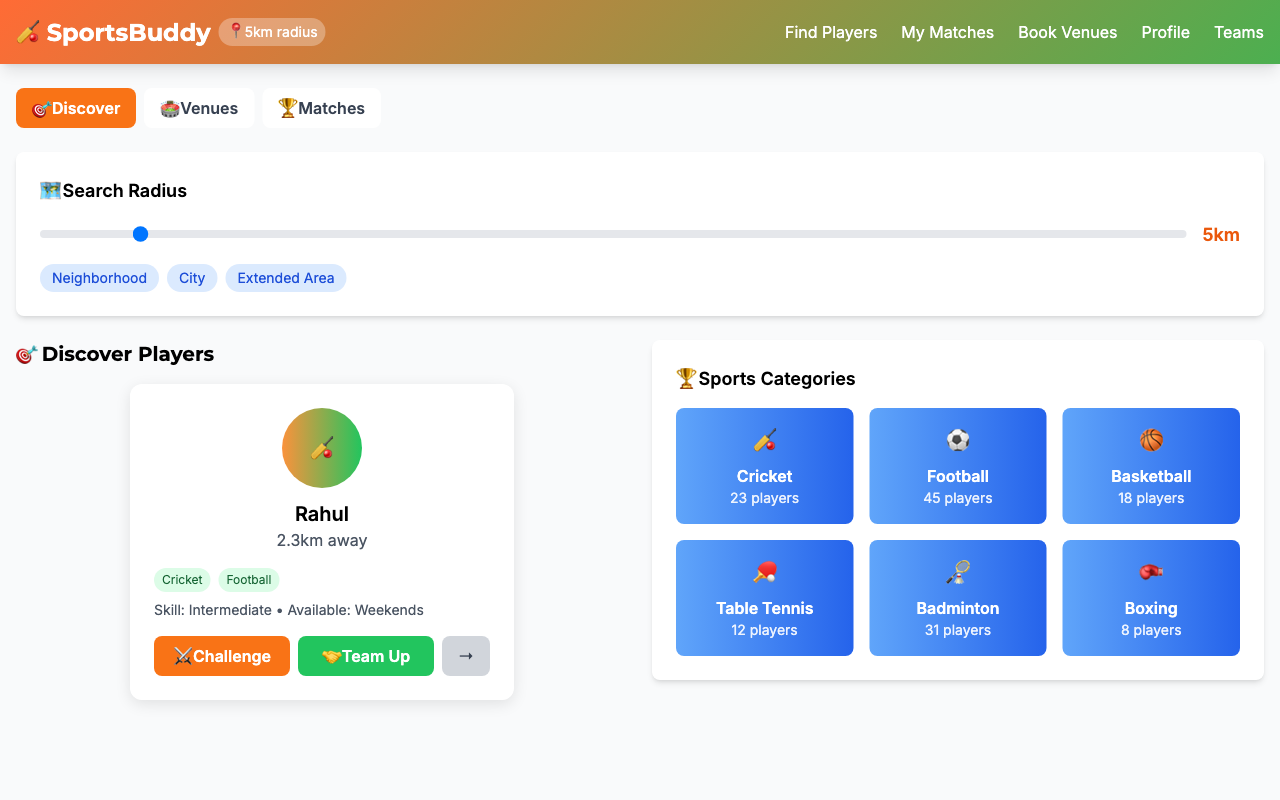1280x800 pixels.
Task: Click the arrow to see next player
Action: (x=465, y=656)
